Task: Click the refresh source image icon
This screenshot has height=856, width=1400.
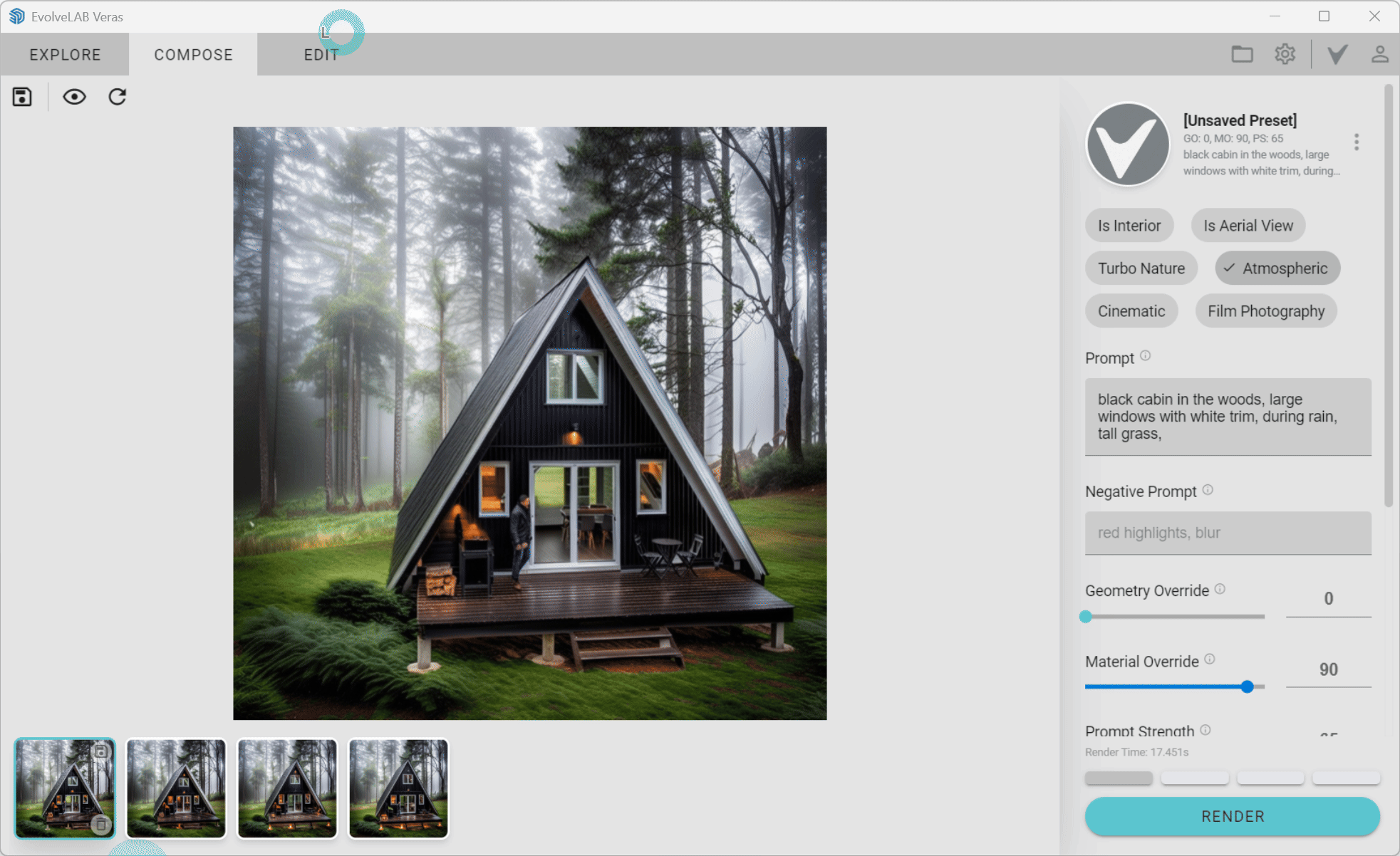Action: click(x=117, y=96)
